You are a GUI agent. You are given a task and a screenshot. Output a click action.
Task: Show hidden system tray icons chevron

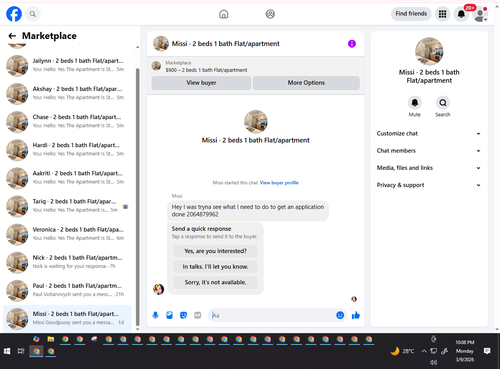424,351
